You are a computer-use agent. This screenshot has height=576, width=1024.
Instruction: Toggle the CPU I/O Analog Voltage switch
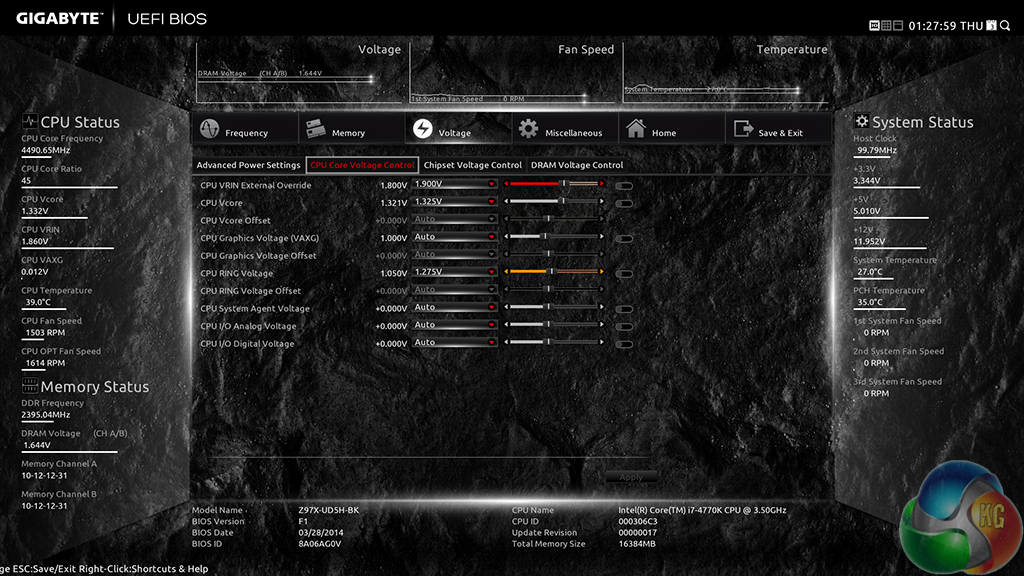pyautogui.click(x=624, y=327)
